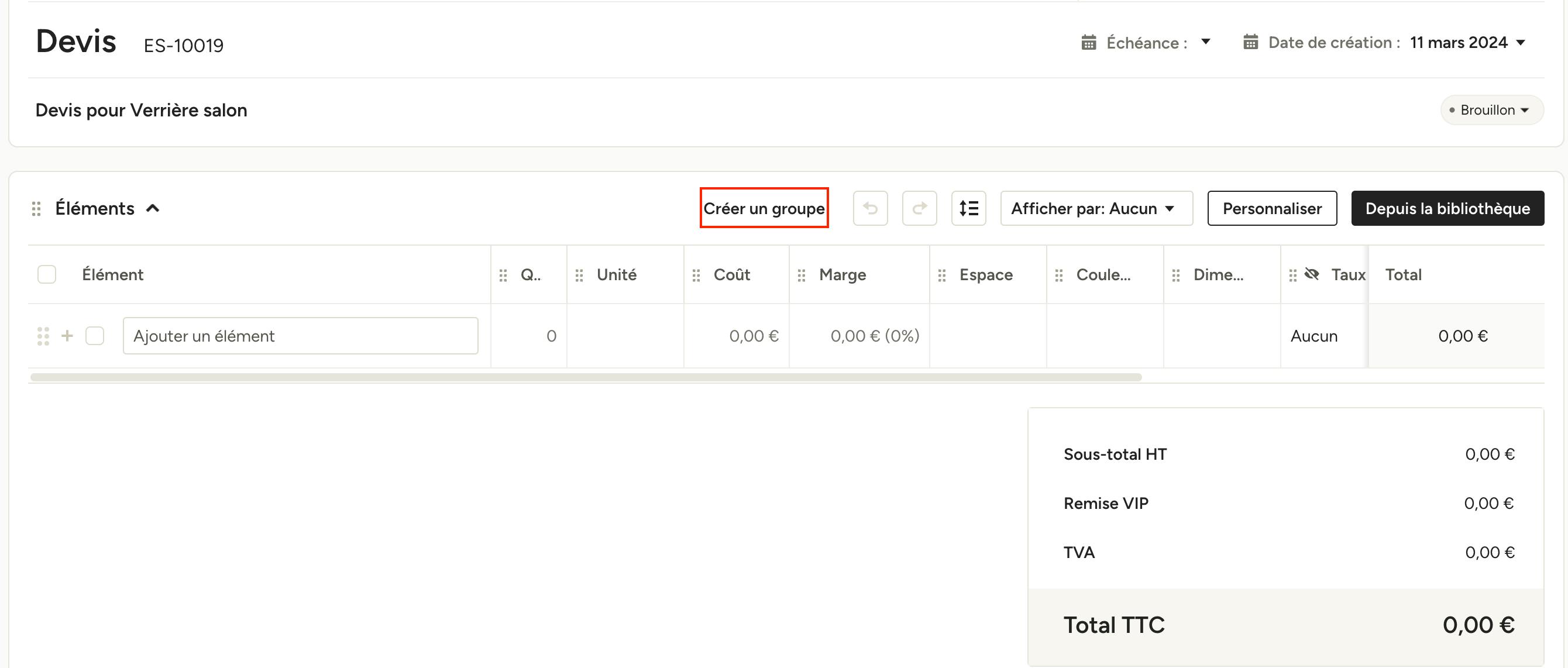
Task: Open the Échéance date dropdown arrow
Action: [1205, 42]
